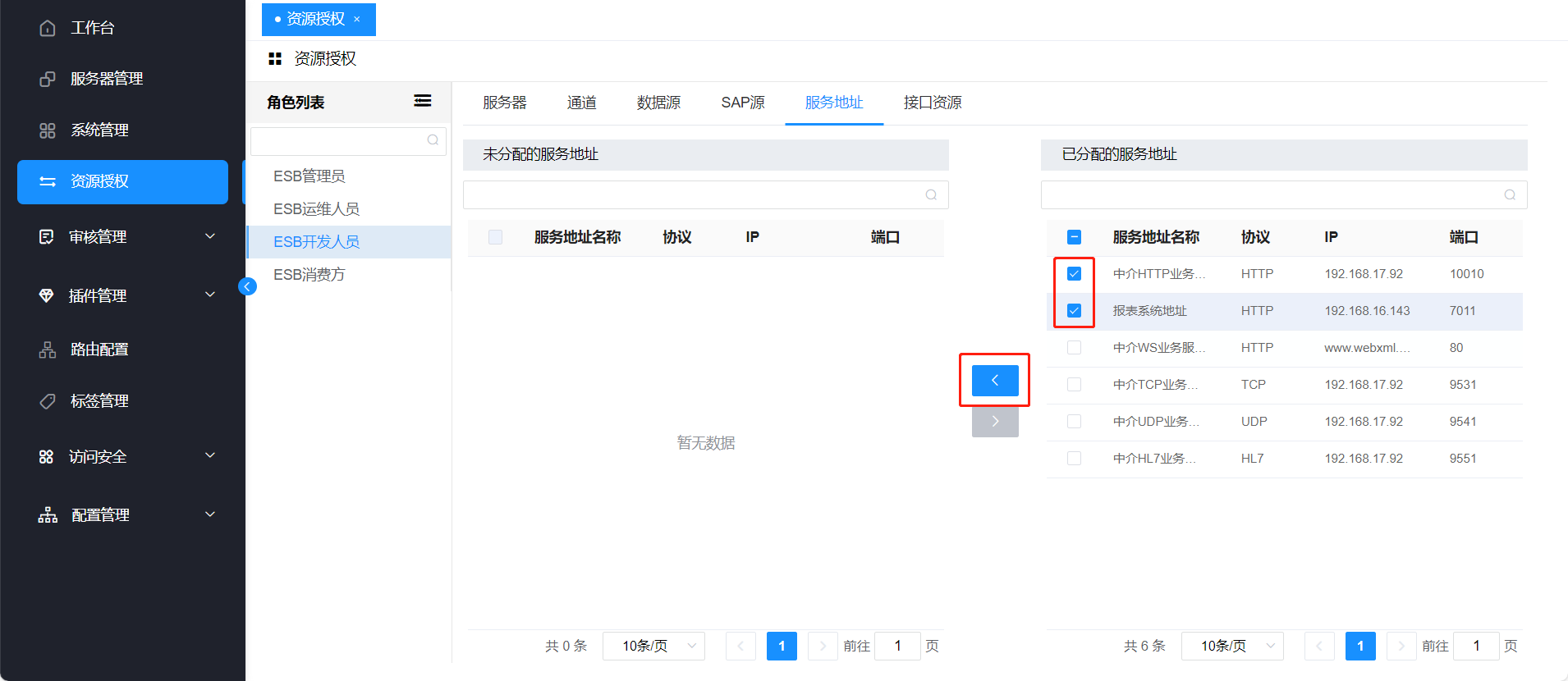The width and height of the screenshot is (1568, 681).
Task: Click page 1 button in unassigned pagination
Action: click(x=782, y=647)
